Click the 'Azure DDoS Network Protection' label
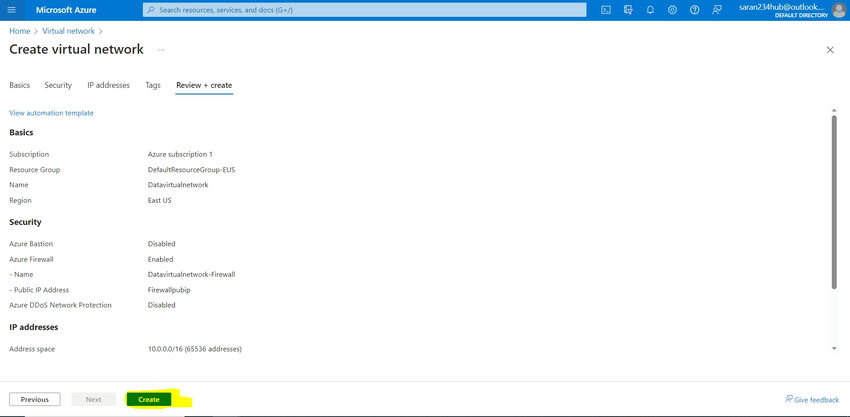The height and width of the screenshot is (417, 850). (x=60, y=305)
